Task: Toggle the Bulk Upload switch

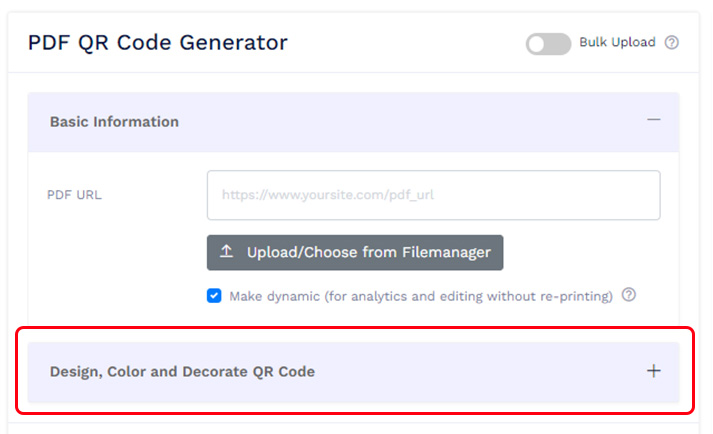Action: (x=548, y=43)
